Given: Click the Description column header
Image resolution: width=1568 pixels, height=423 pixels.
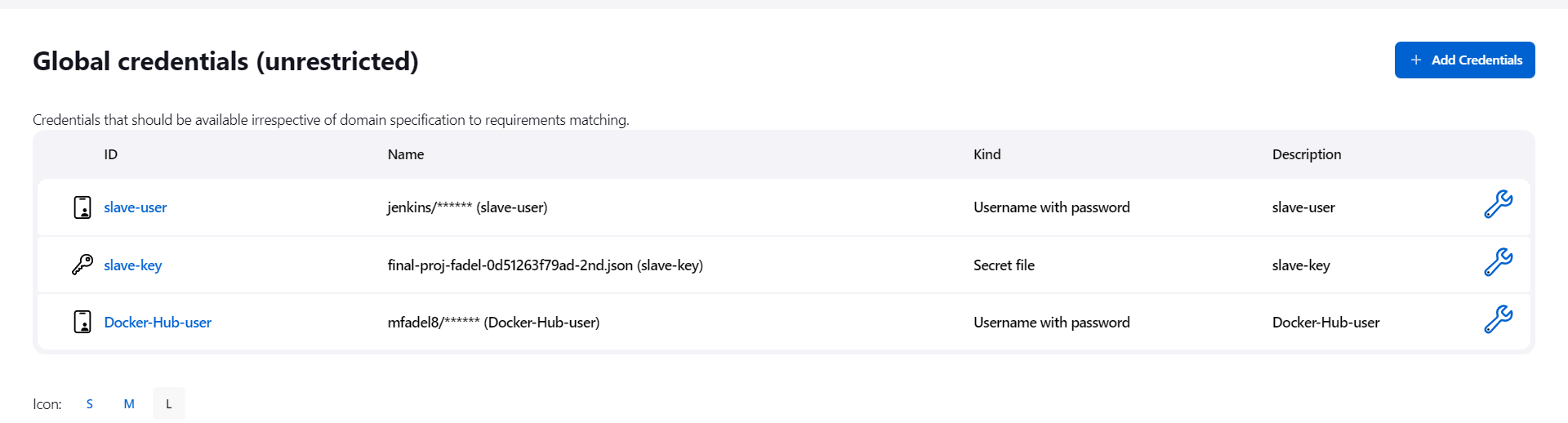Looking at the screenshot, I should 1307,154.
